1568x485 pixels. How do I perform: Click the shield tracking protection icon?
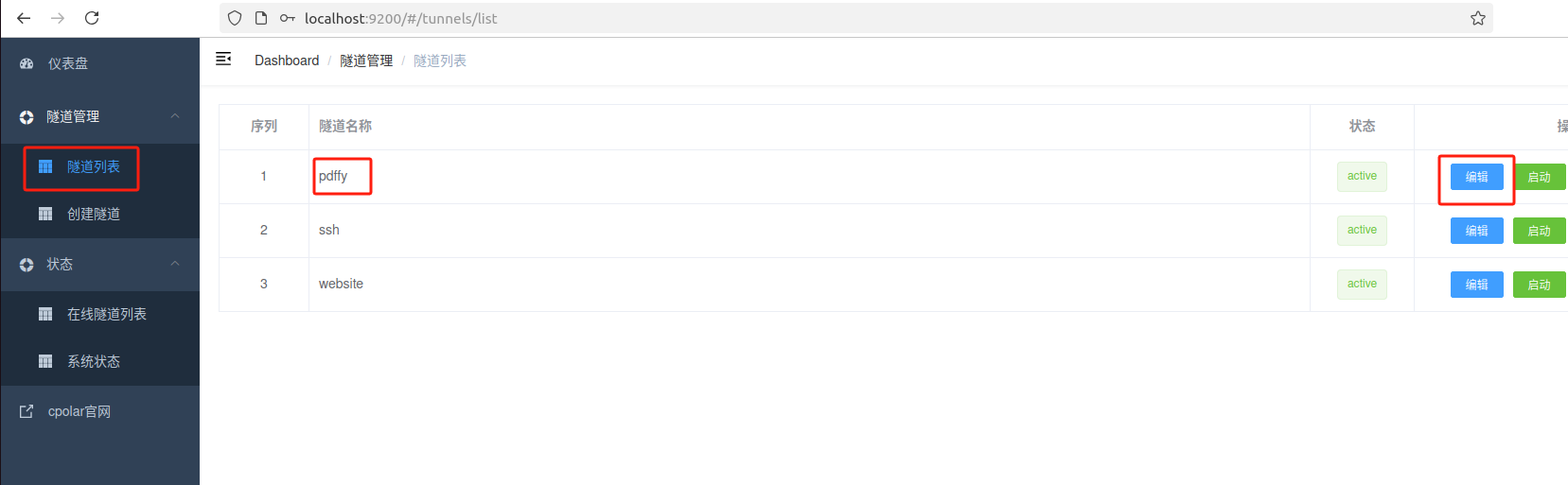pyautogui.click(x=235, y=18)
